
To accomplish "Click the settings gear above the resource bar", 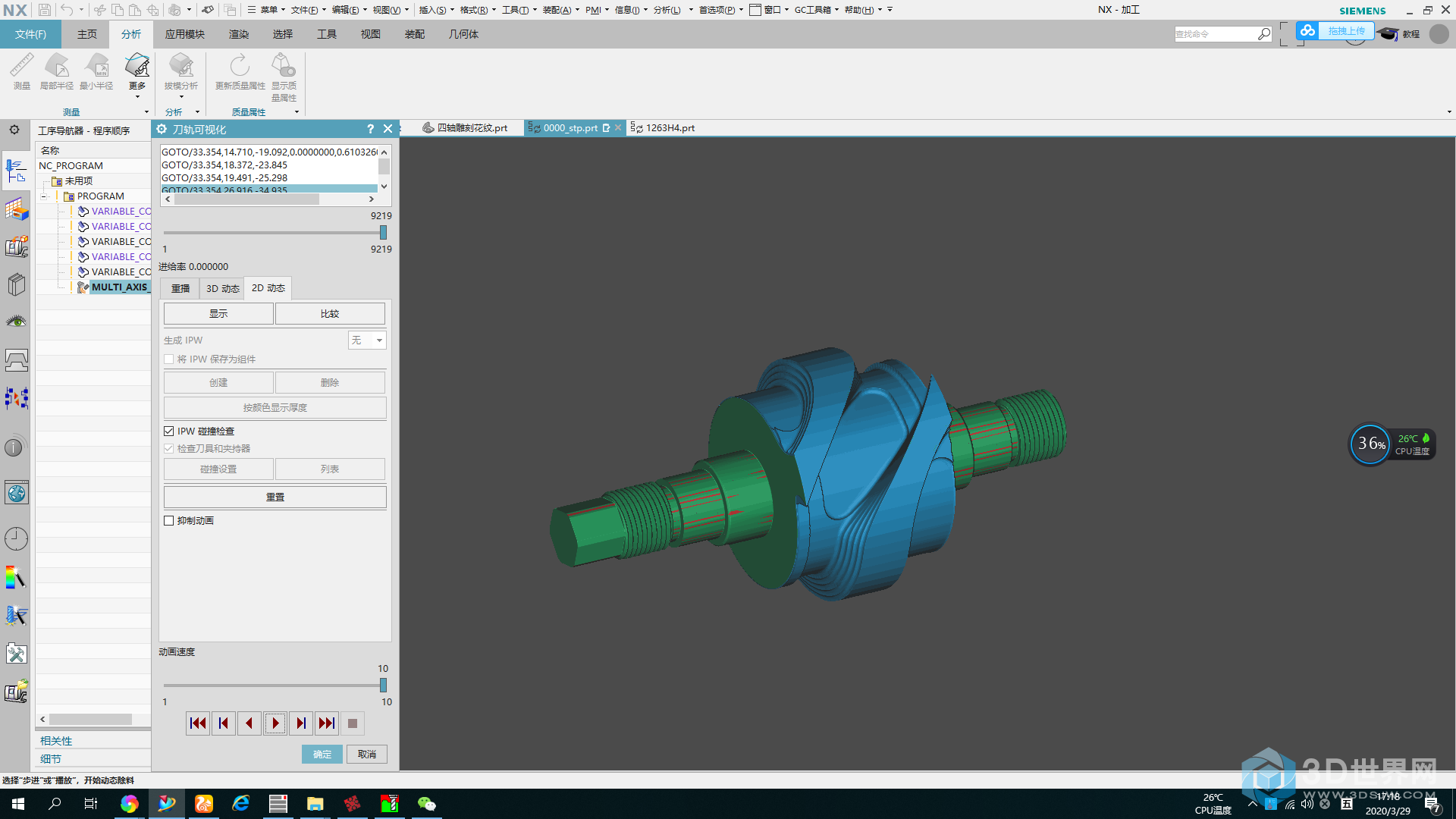I will 14,130.
